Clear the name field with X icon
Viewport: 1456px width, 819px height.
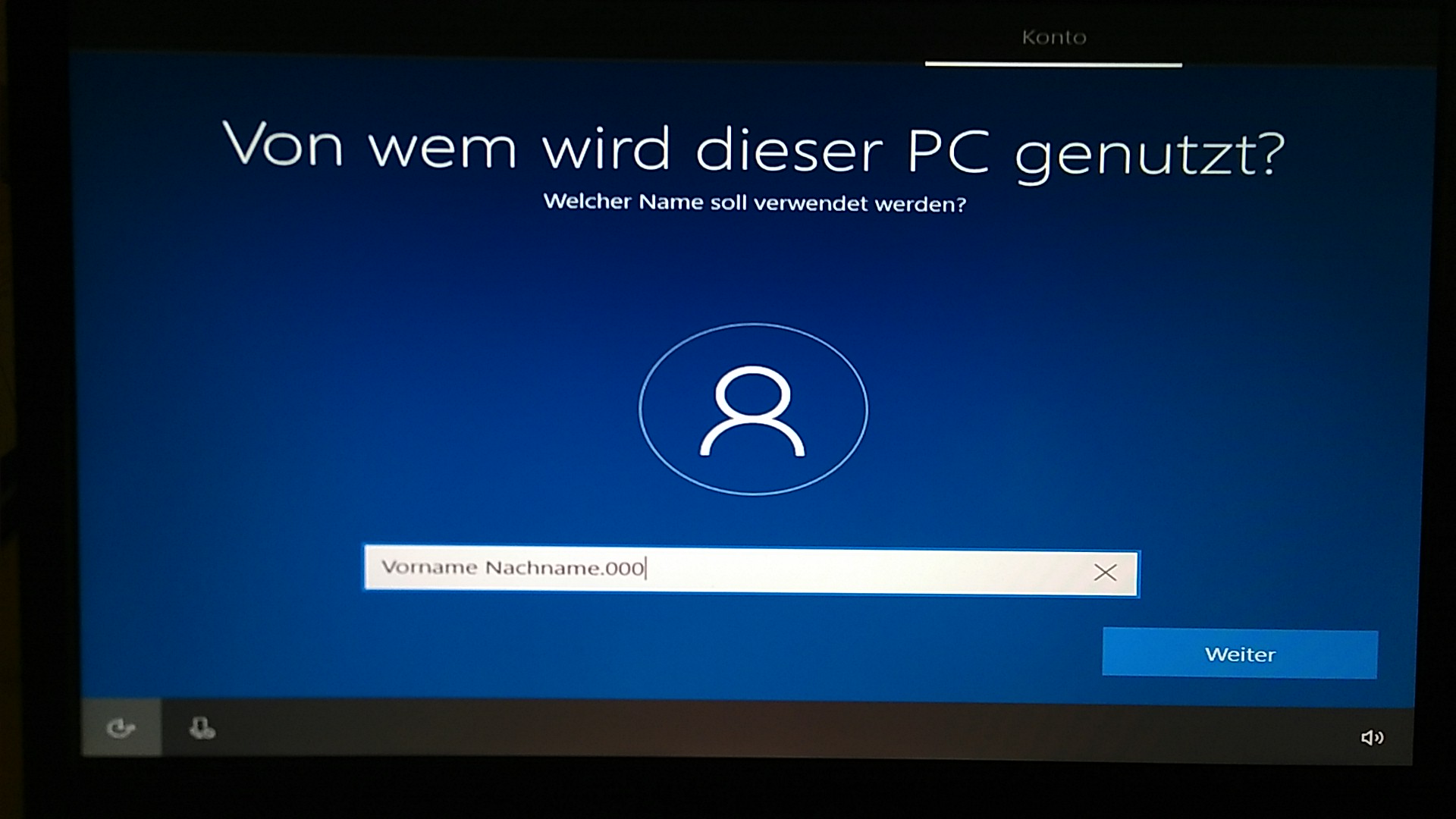[x=1105, y=573]
